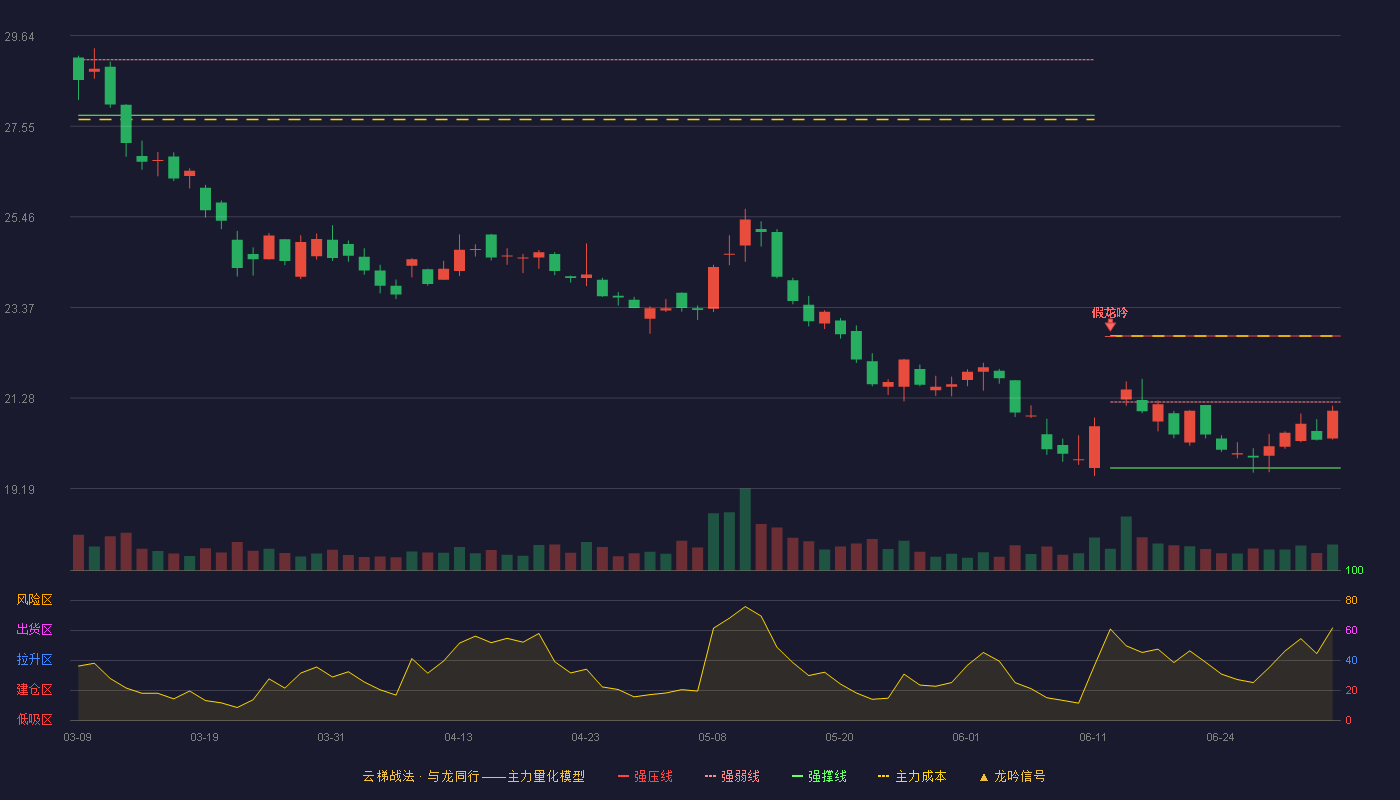Viewport: 1400px width, 800px height.
Task: Toggle the 主力成本 legend entry
Action: coord(911,776)
